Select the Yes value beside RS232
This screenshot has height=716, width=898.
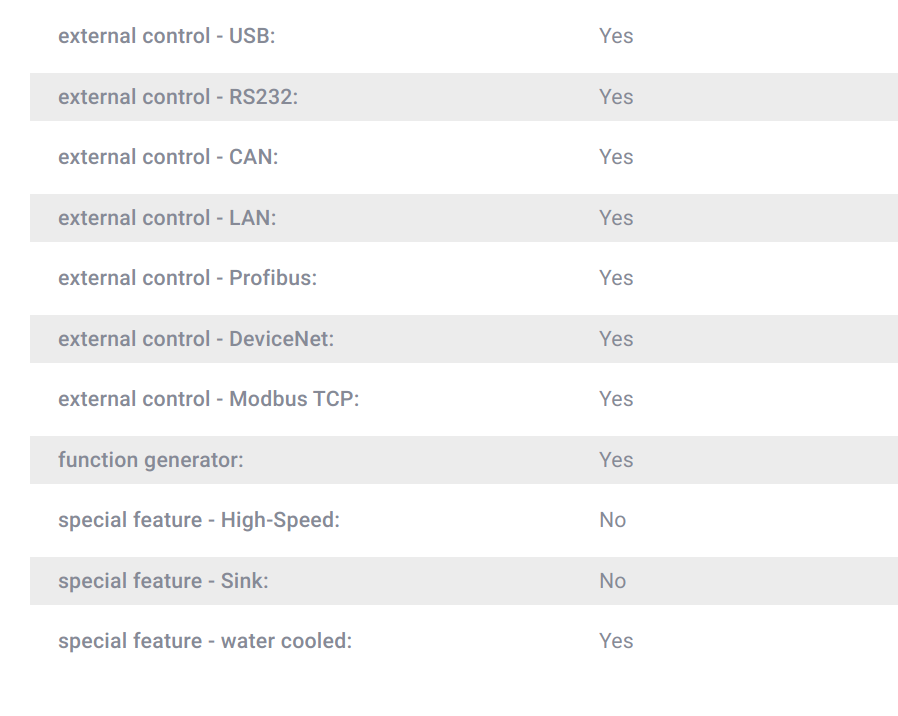(x=616, y=97)
